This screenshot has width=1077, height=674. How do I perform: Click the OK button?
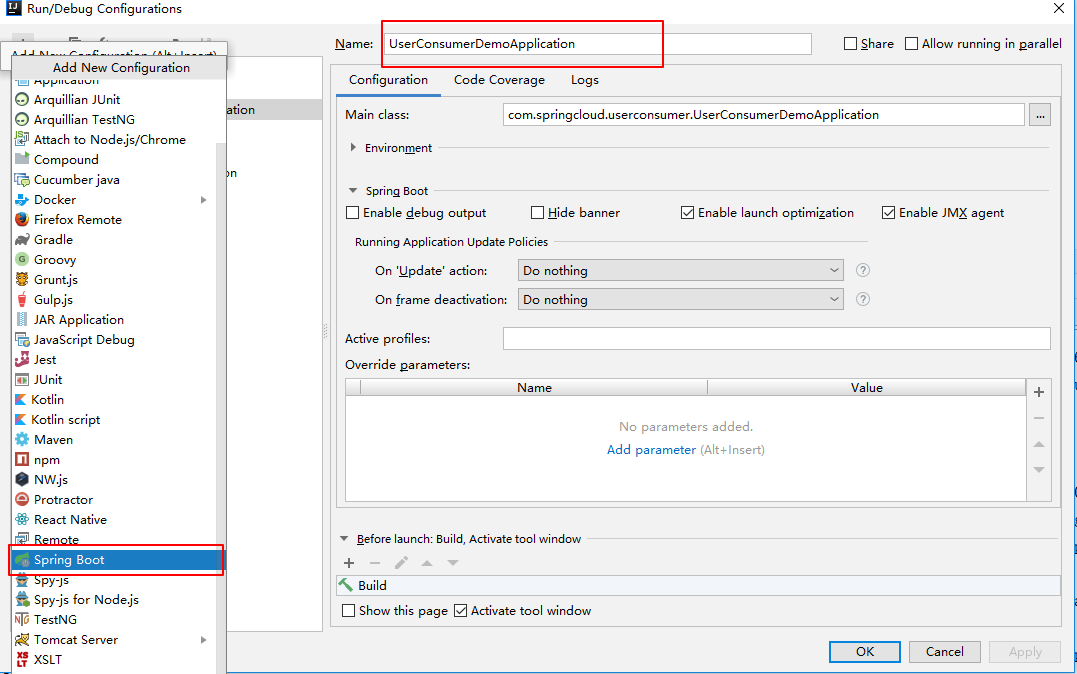tap(865, 651)
